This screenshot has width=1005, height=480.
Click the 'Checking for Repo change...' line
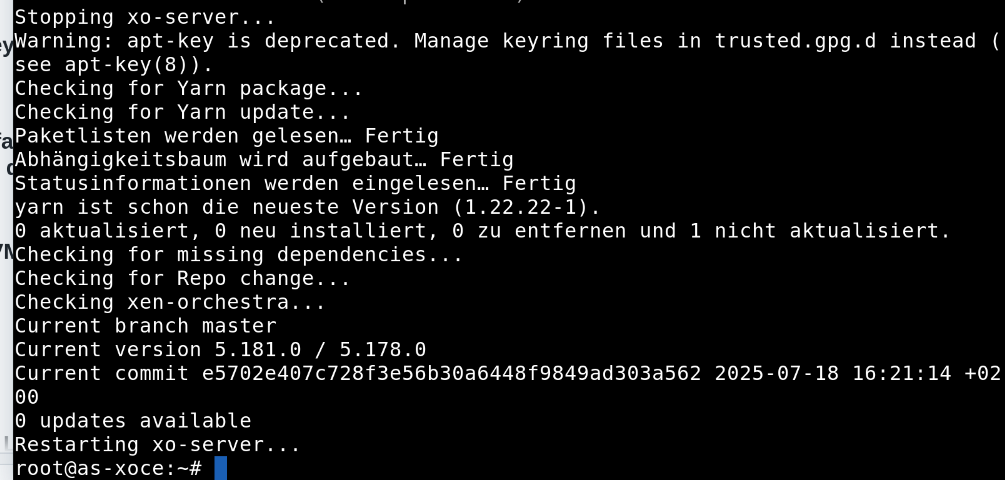point(183,278)
